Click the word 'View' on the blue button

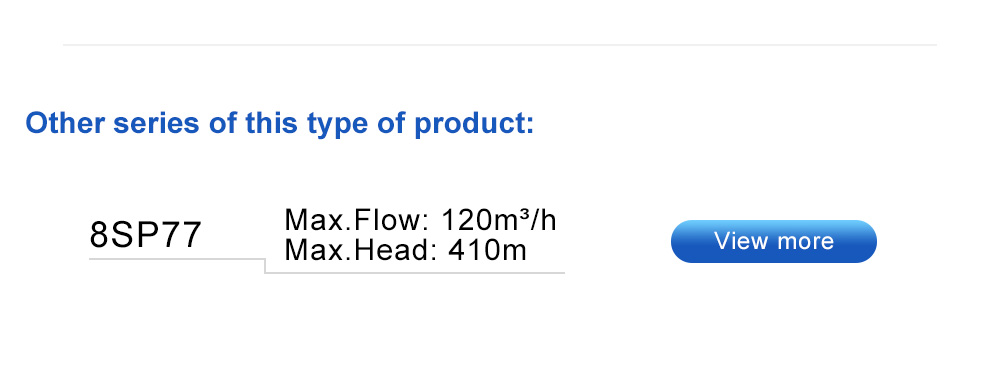(740, 240)
